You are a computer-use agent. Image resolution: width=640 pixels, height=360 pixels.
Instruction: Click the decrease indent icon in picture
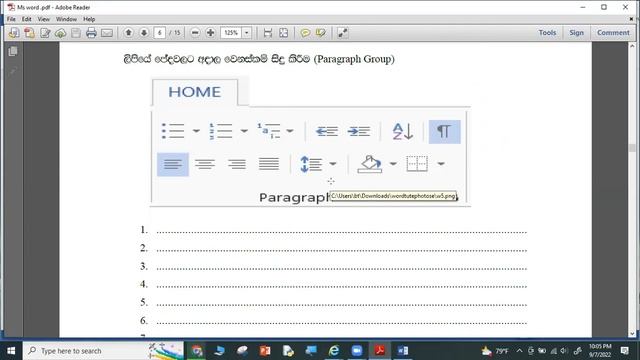click(x=327, y=131)
